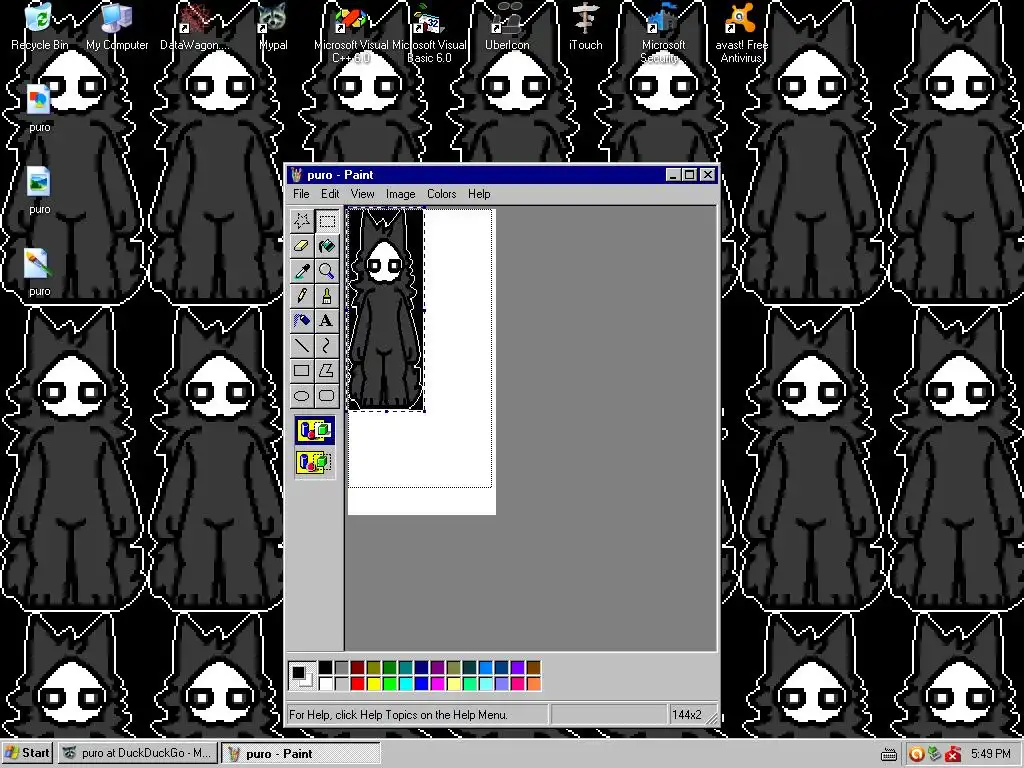Open the Edit menu
The image size is (1024, 768).
coord(330,194)
